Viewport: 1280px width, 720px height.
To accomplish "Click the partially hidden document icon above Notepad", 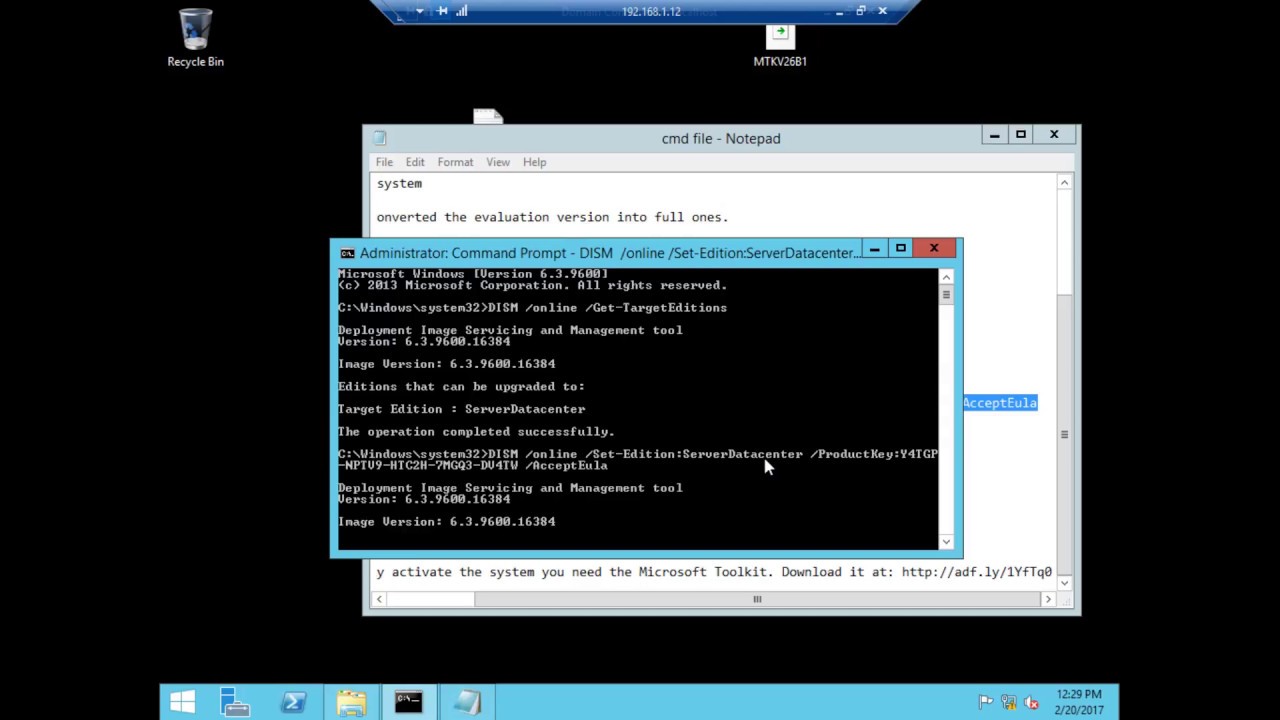I will coord(488,117).
